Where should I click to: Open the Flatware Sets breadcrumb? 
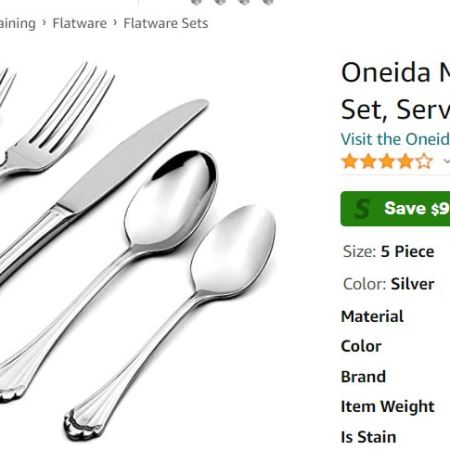[166, 23]
